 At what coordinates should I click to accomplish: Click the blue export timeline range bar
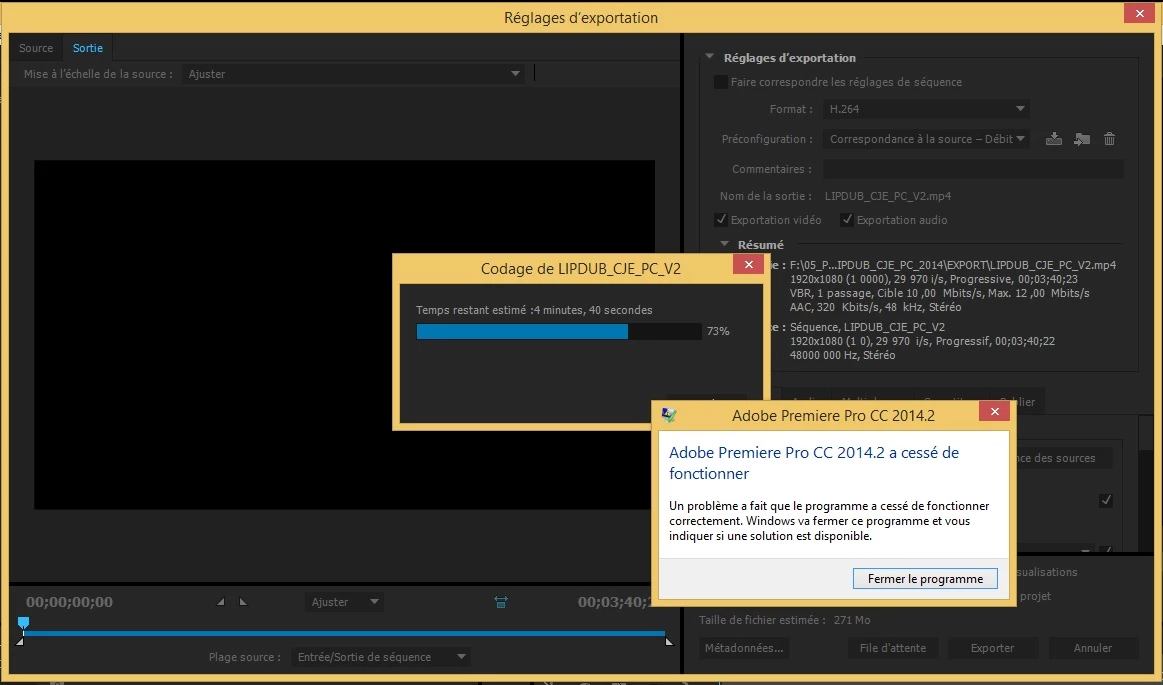point(343,634)
